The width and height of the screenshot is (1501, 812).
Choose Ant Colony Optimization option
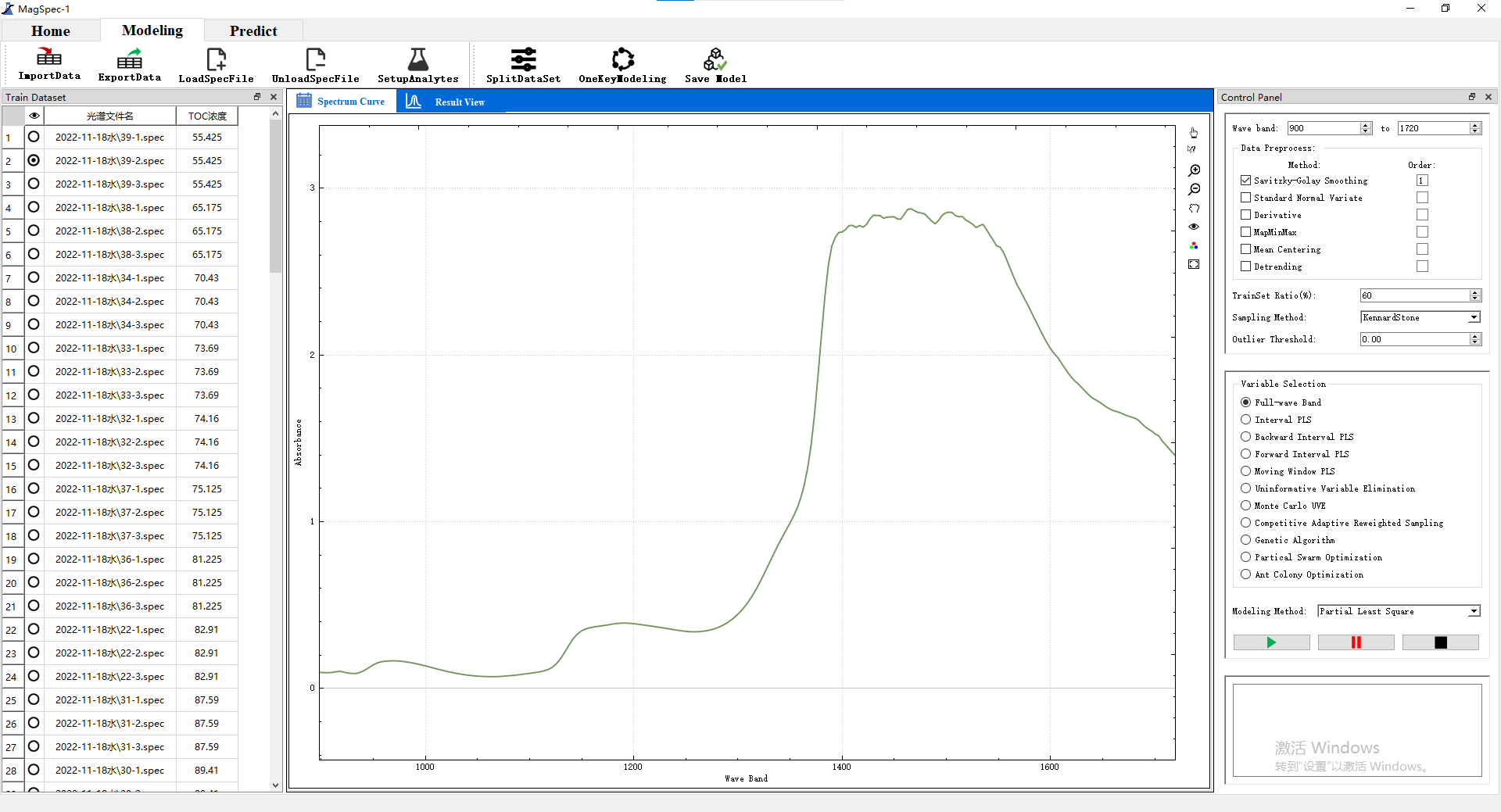(x=1246, y=574)
